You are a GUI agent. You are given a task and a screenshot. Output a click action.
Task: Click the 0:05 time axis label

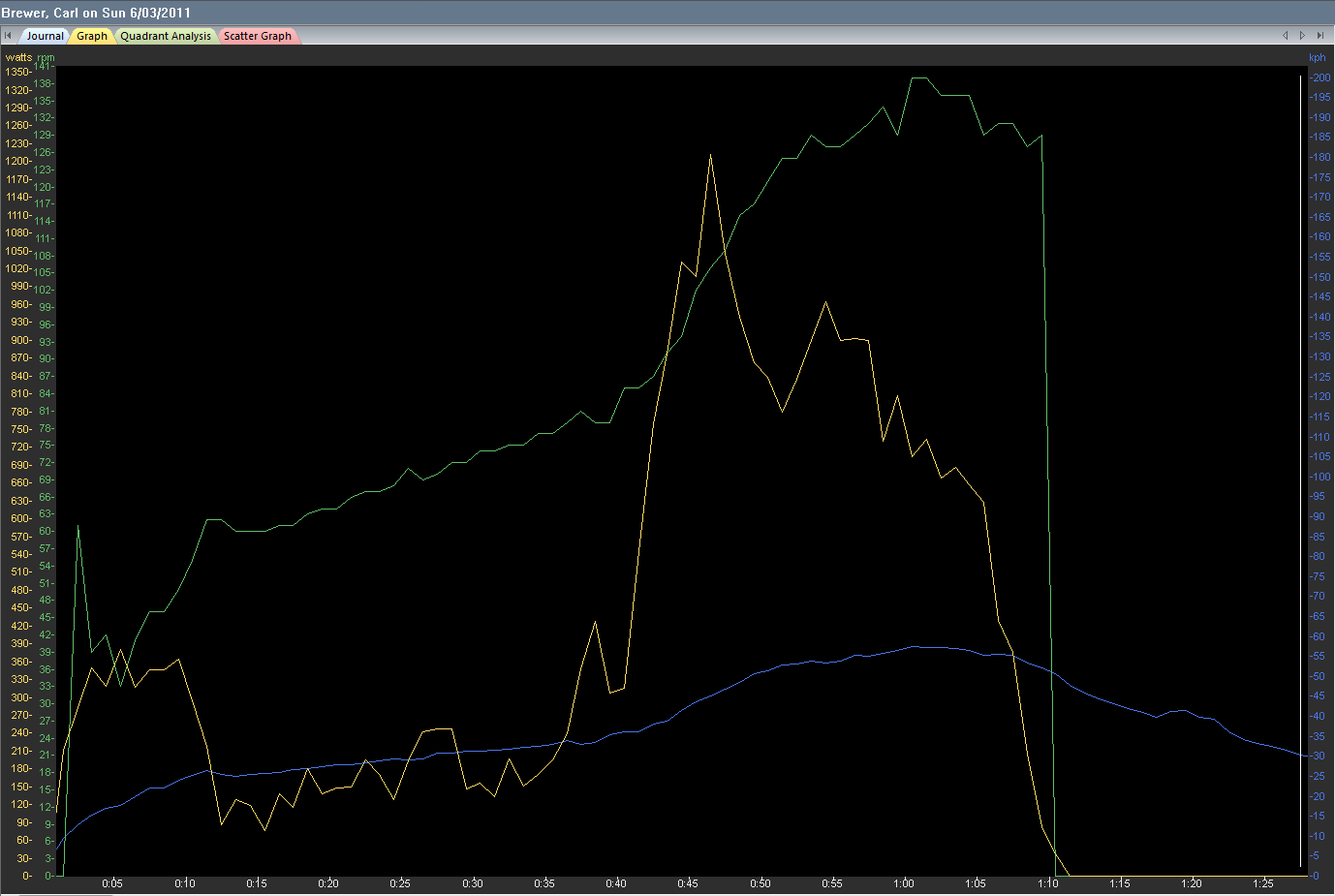click(112, 883)
